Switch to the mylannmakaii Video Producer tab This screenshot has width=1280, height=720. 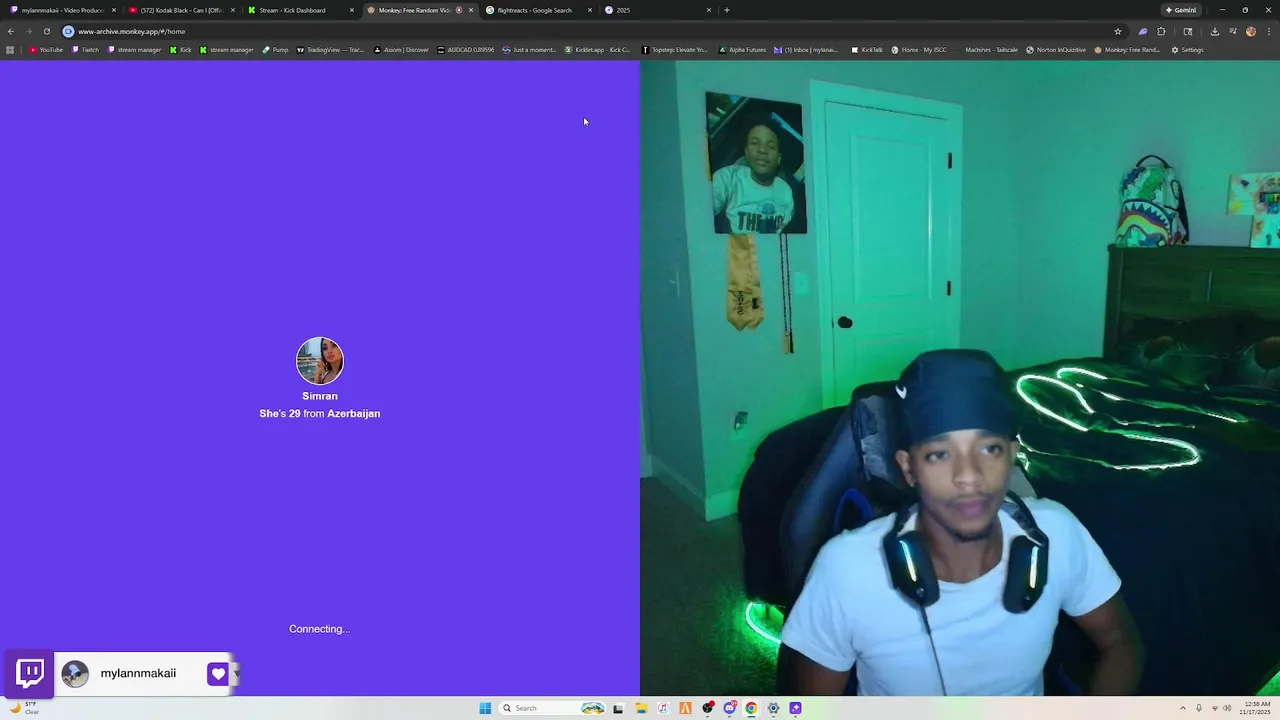(x=62, y=10)
